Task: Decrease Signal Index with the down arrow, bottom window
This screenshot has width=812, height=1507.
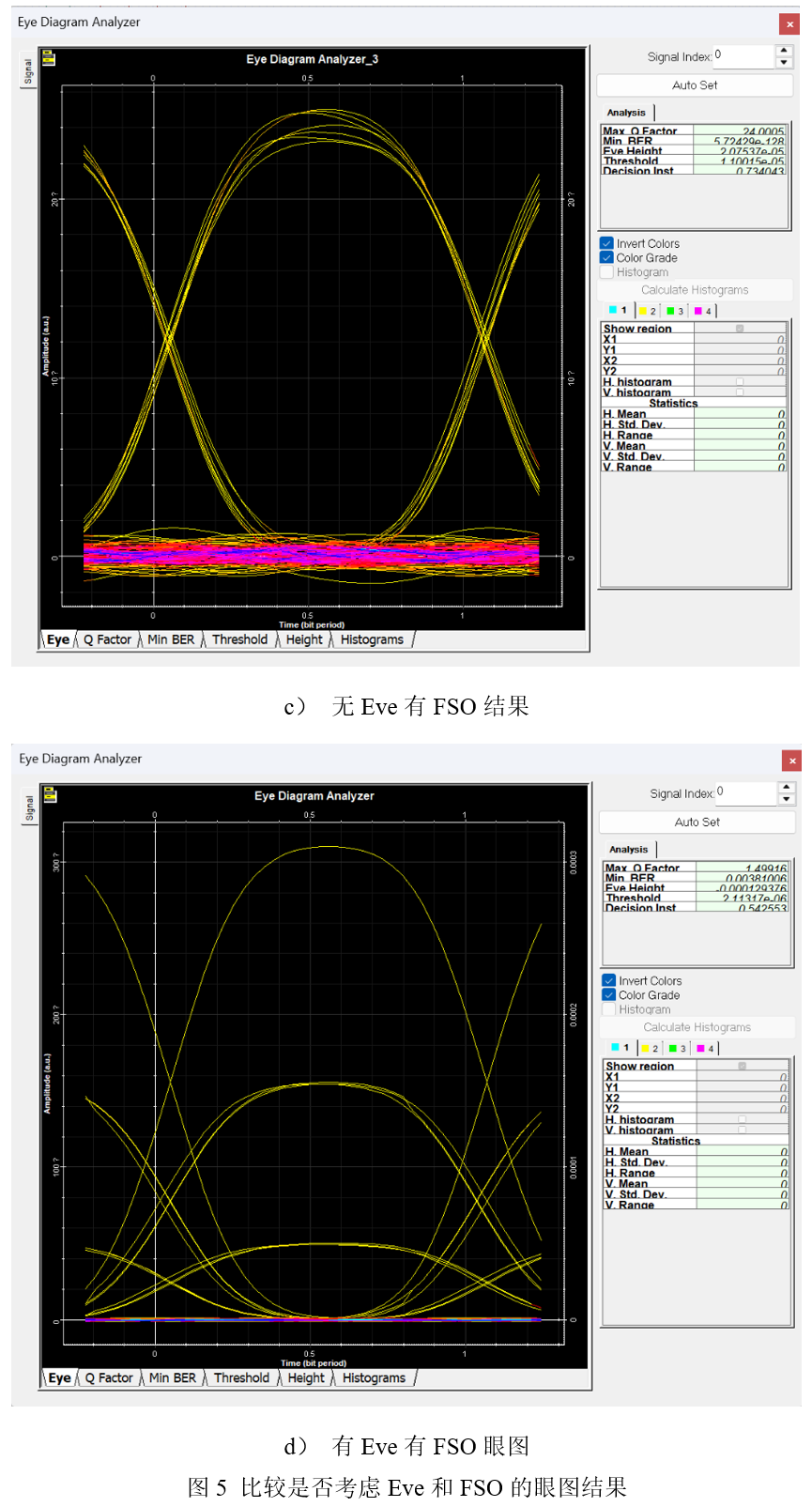Action: pos(787,800)
